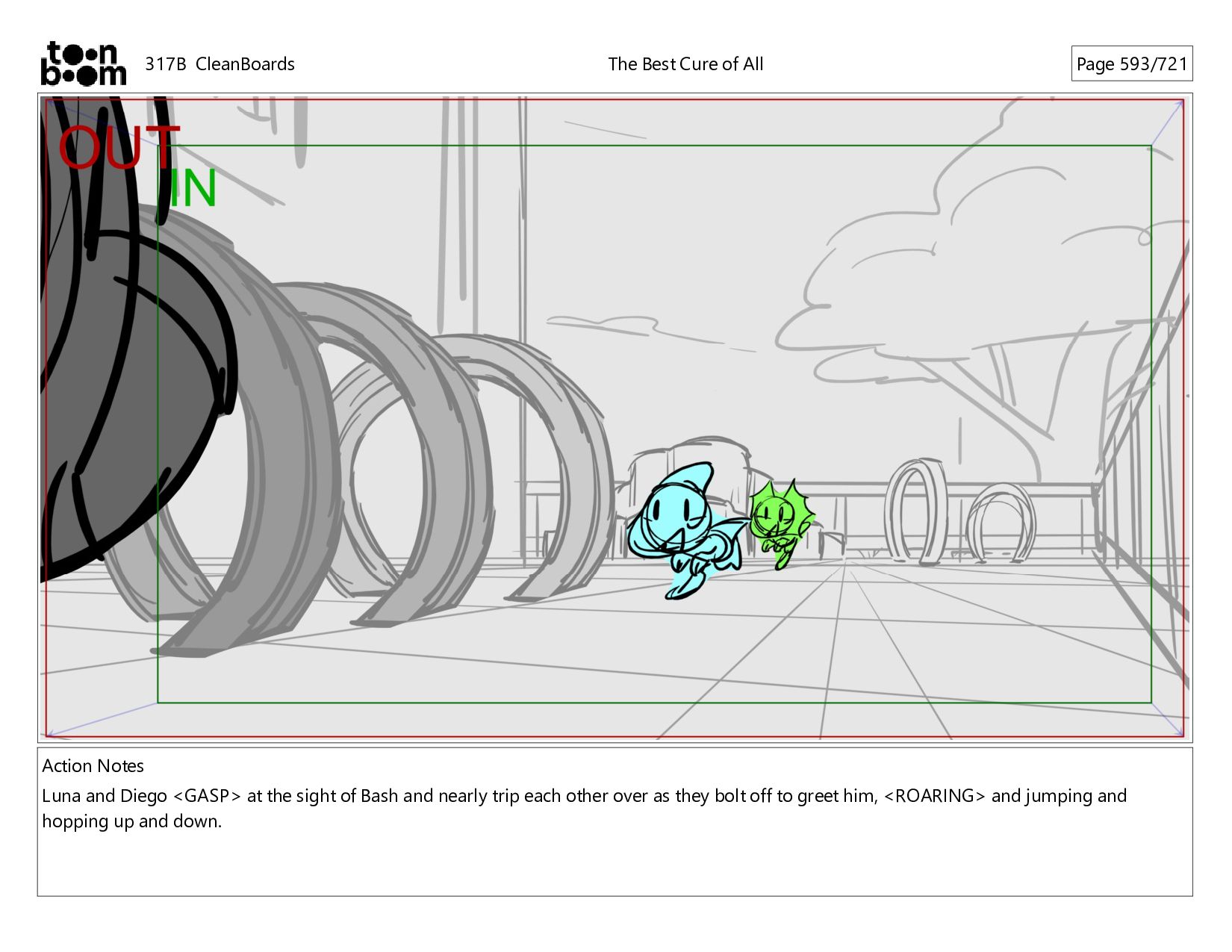Click the note line starting 'Luna and Diego <GASP>'
1232x952 pixels.
coord(584,796)
